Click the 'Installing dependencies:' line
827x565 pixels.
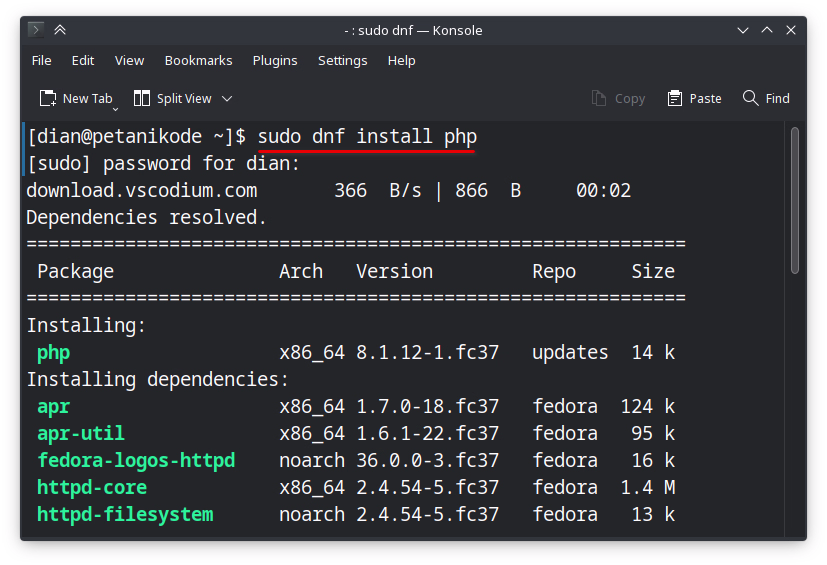(158, 380)
